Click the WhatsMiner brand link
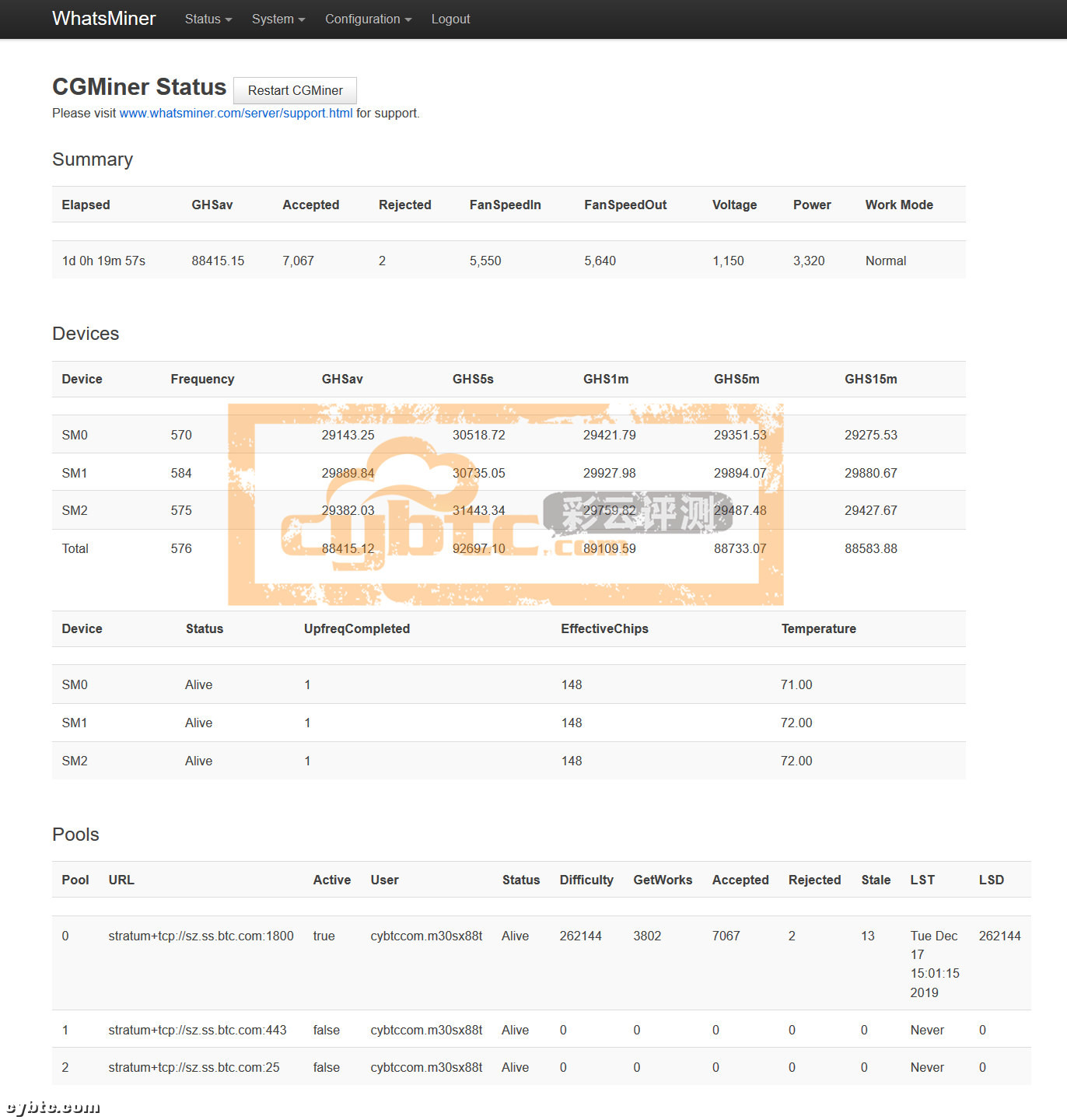This screenshot has height=1120, width=1067. click(104, 19)
